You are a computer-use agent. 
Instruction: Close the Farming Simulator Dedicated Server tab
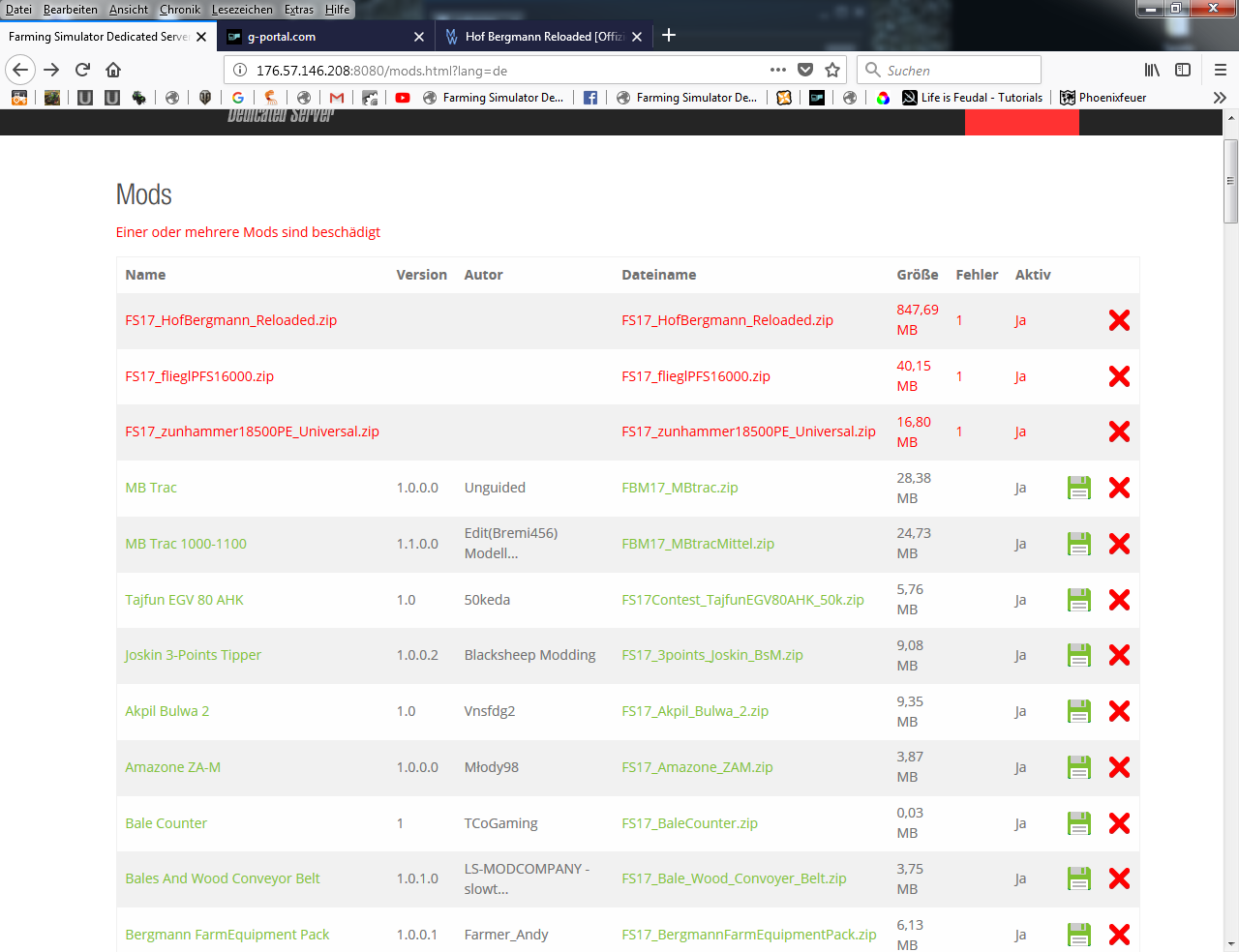tap(201, 37)
